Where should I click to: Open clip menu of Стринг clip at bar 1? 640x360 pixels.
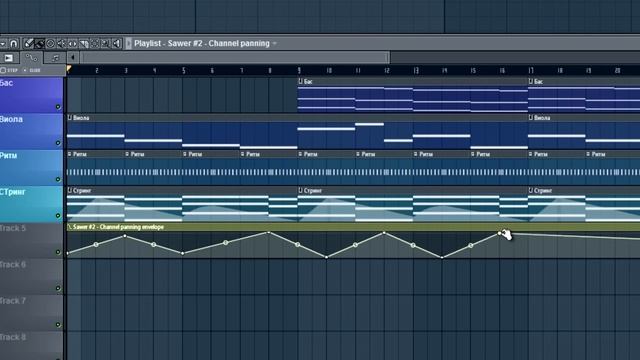(69, 191)
